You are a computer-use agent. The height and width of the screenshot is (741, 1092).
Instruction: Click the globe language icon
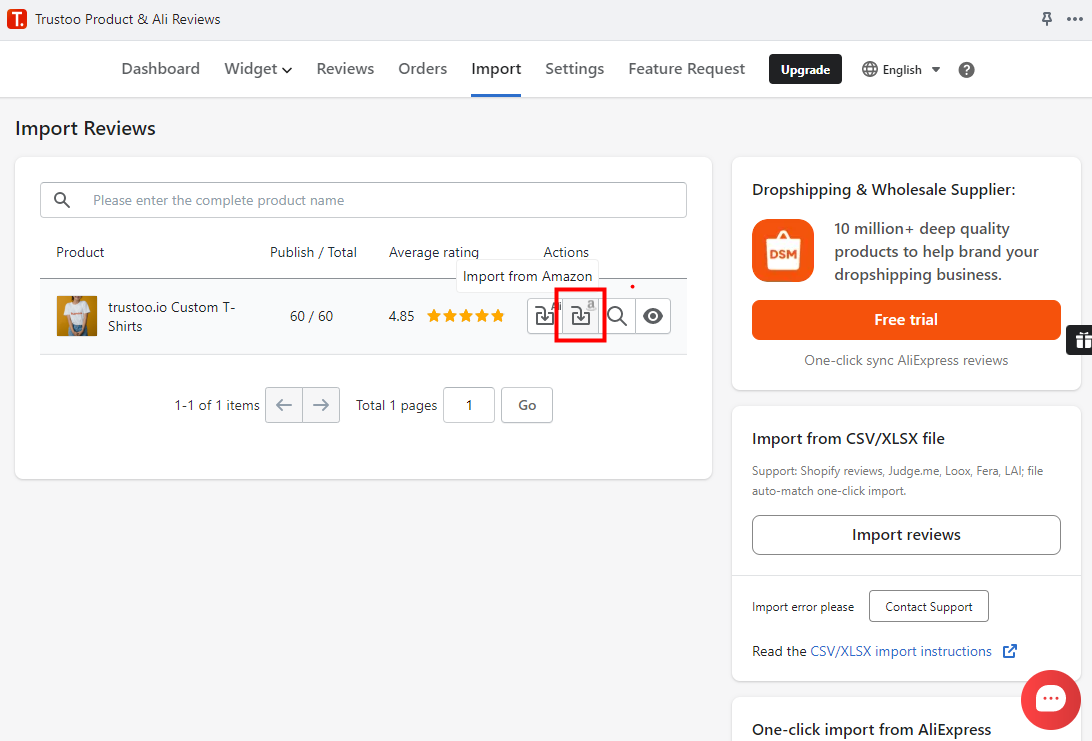coord(870,69)
